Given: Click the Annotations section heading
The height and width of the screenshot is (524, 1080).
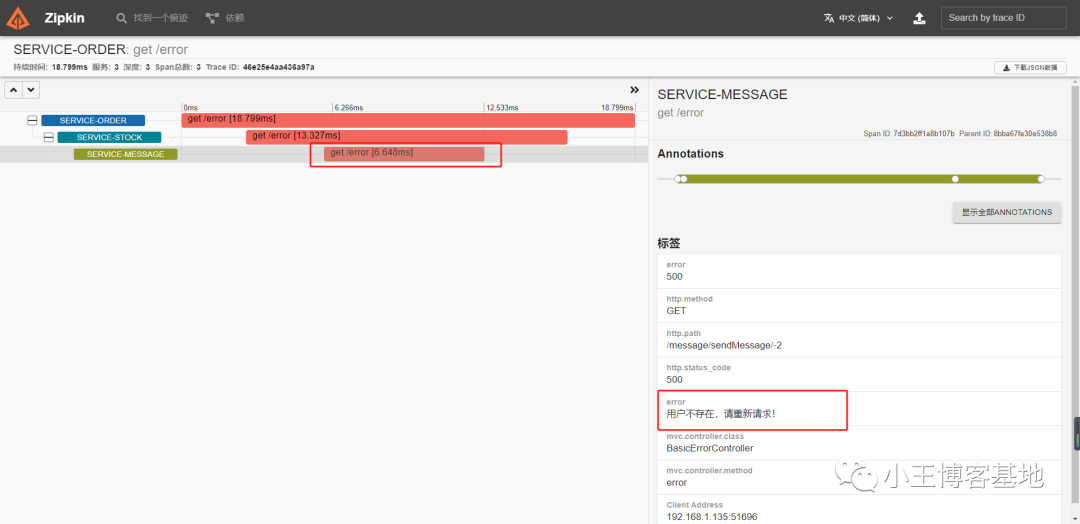Looking at the screenshot, I should 691,154.
